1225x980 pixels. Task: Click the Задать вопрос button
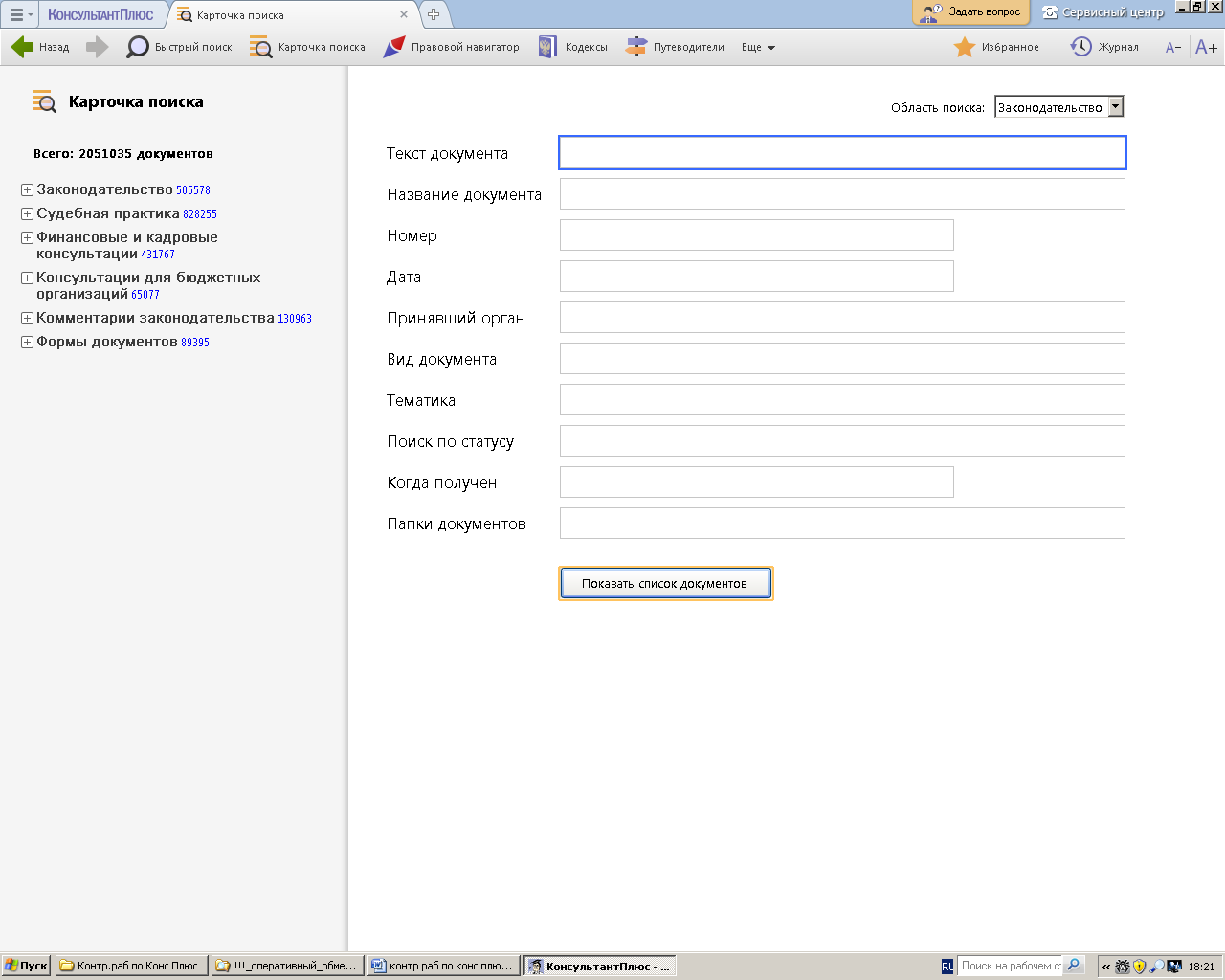(971, 12)
